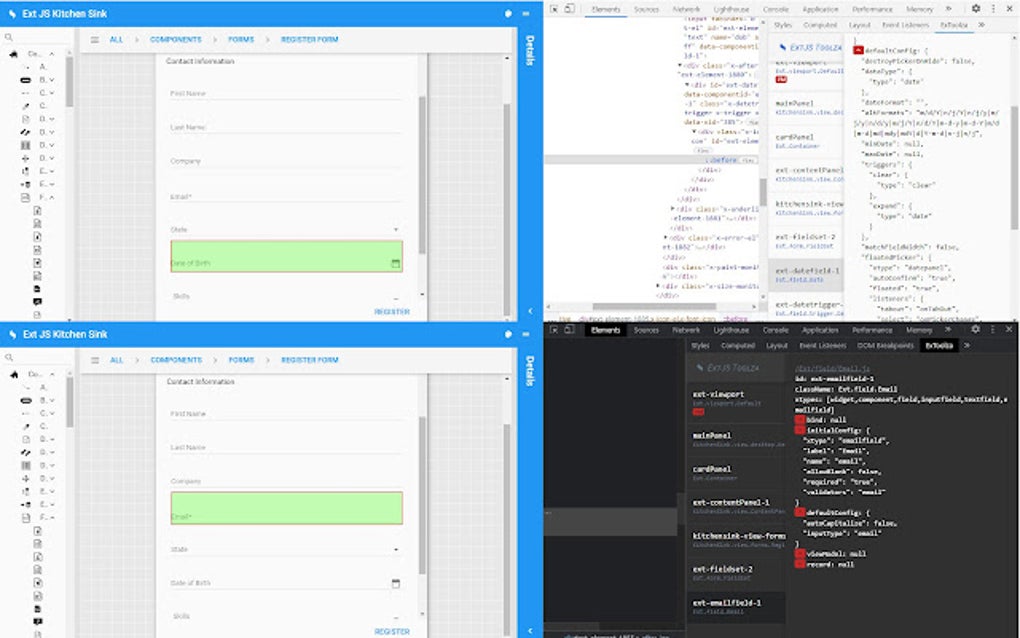
Task: Open the DevTools settings gear
Action: pyautogui.click(x=973, y=7)
